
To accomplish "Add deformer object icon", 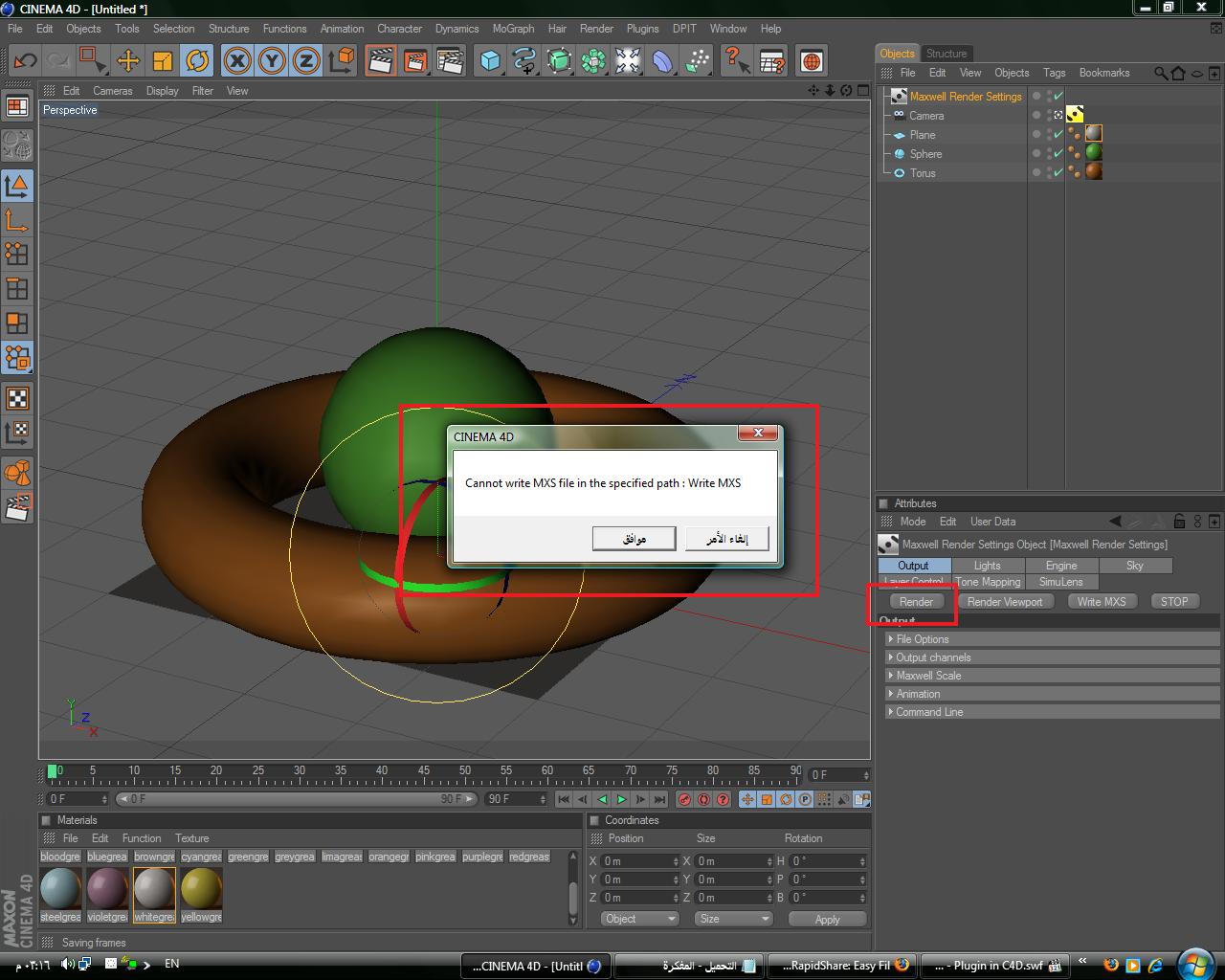I will [662, 61].
